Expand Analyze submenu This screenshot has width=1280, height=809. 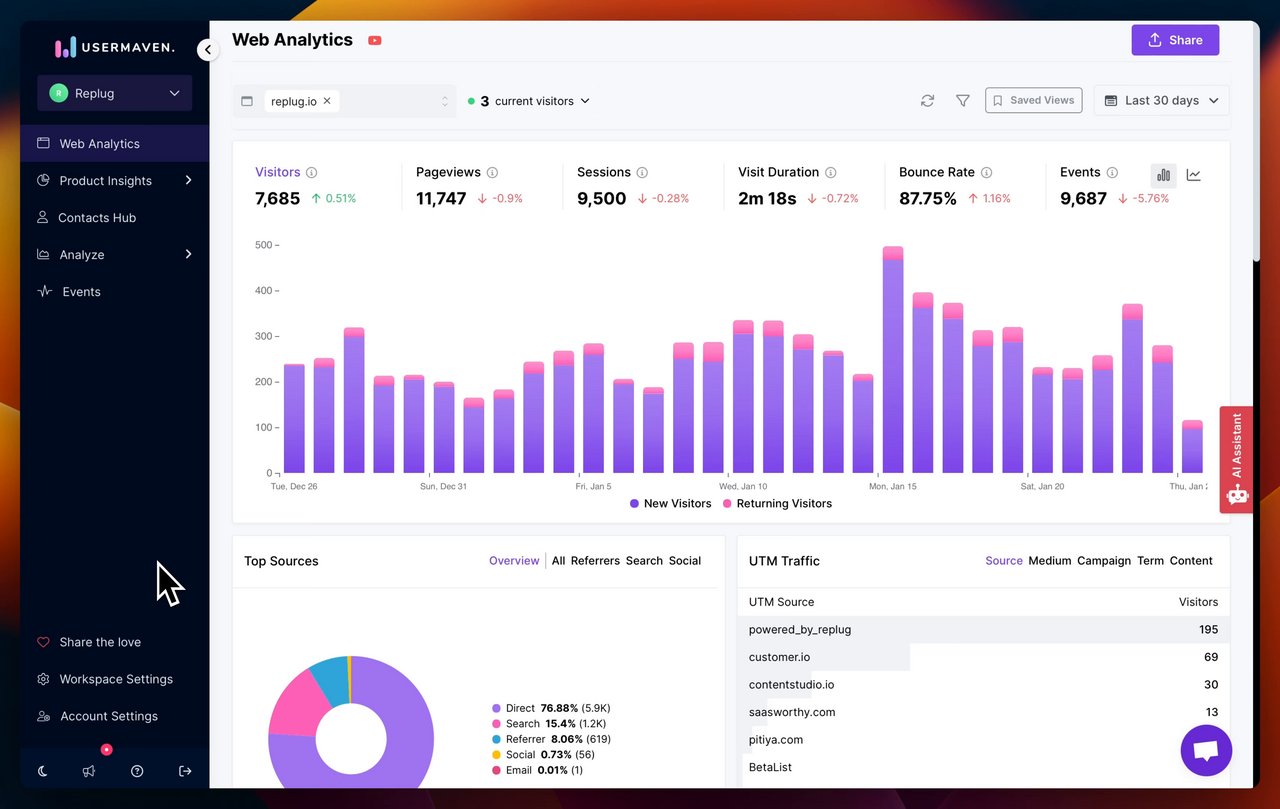click(x=189, y=254)
